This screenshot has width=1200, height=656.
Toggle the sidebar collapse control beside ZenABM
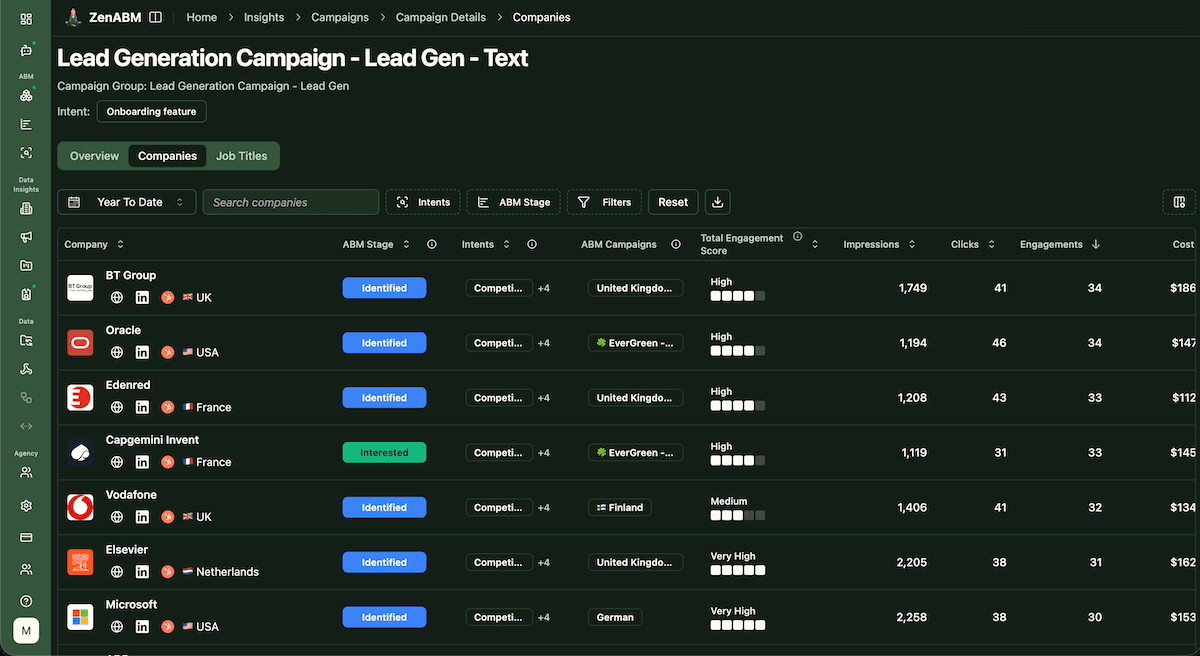[155, 16]
